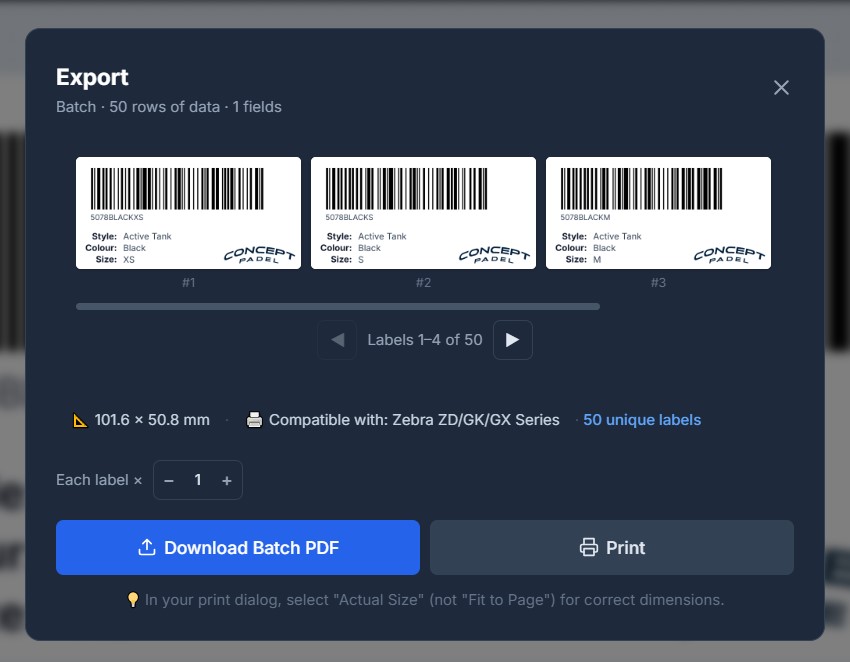Decrease each label copy count

[169, 480]
